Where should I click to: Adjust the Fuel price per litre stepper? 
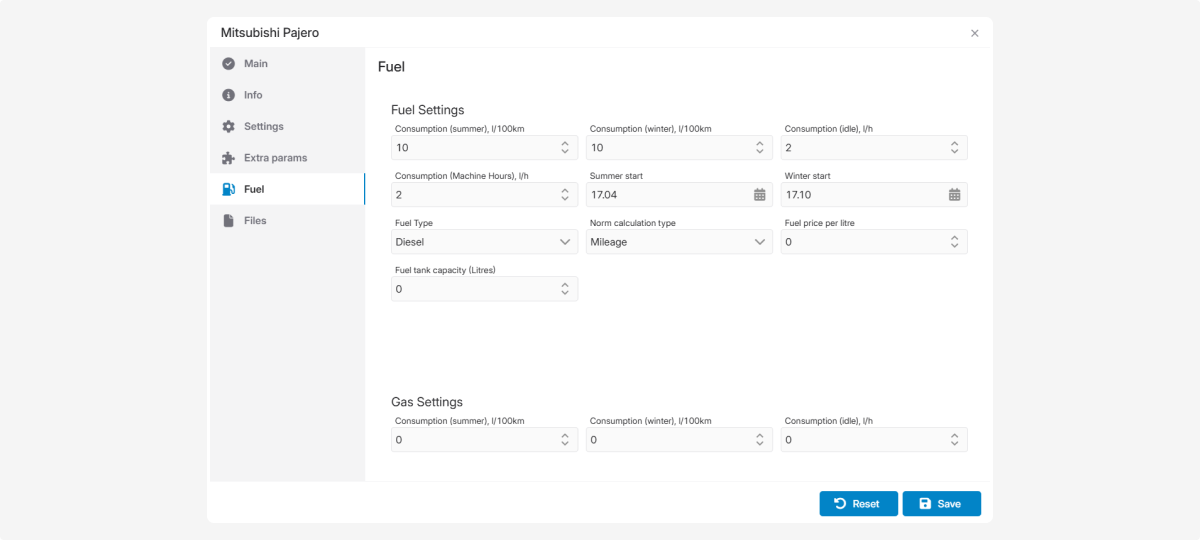pos(954,242)
